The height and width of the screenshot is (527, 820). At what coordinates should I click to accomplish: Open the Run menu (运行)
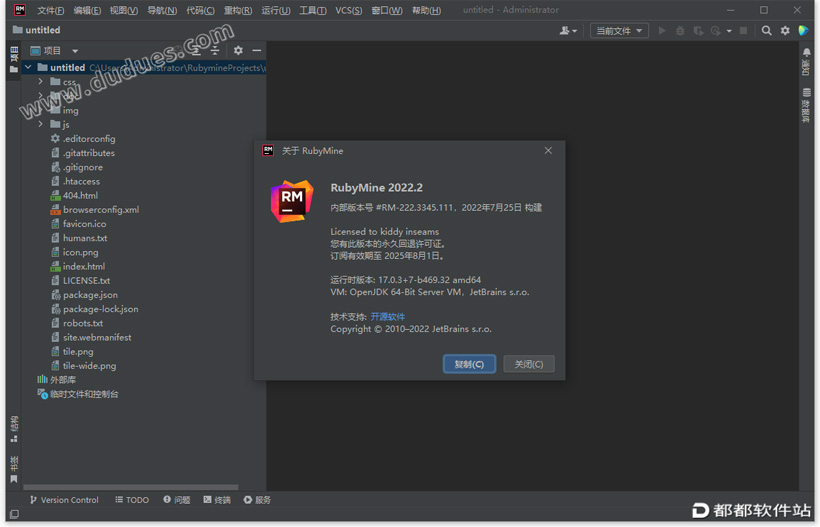point(276,10)
